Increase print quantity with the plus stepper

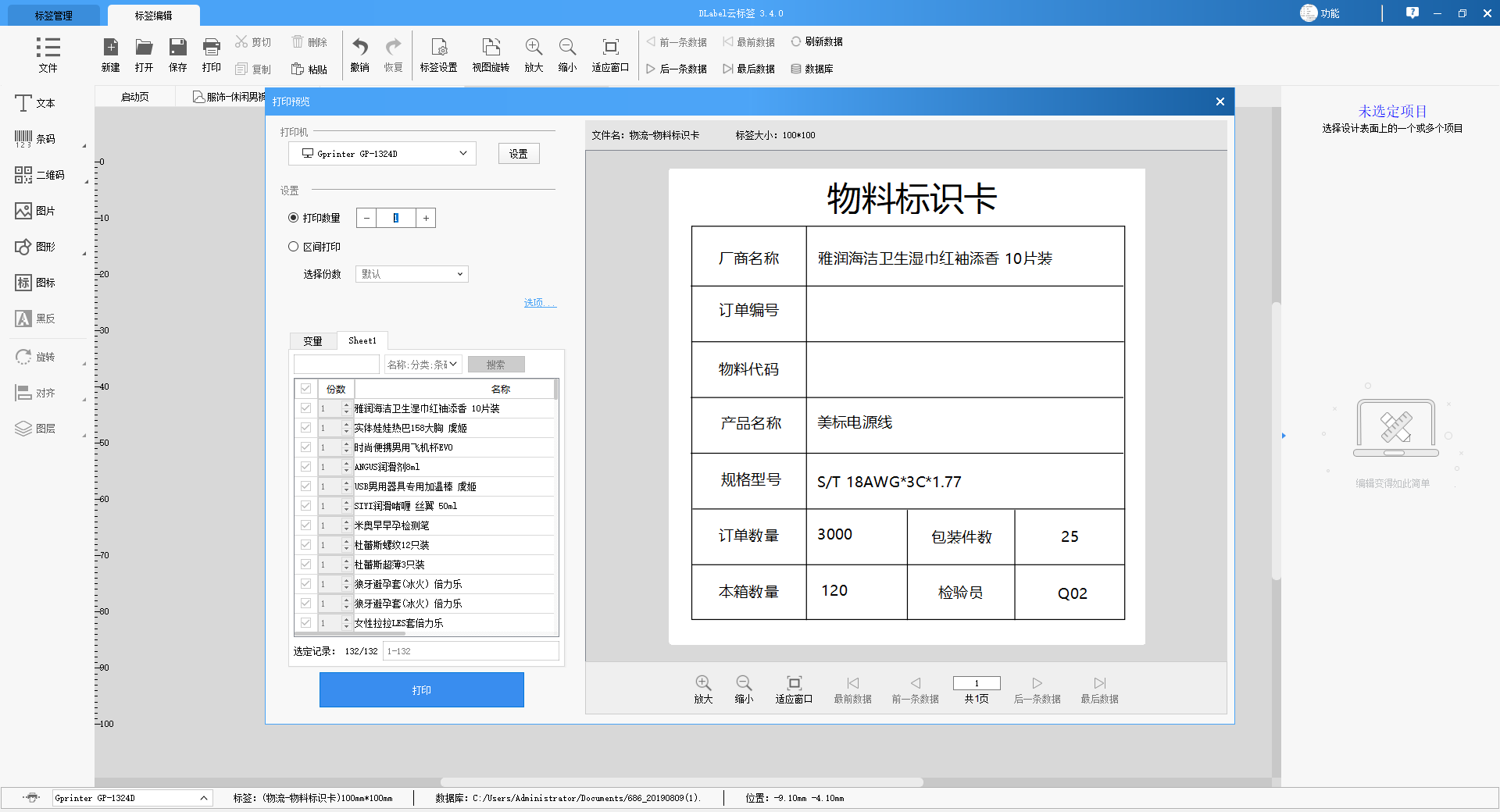[425, 218]
